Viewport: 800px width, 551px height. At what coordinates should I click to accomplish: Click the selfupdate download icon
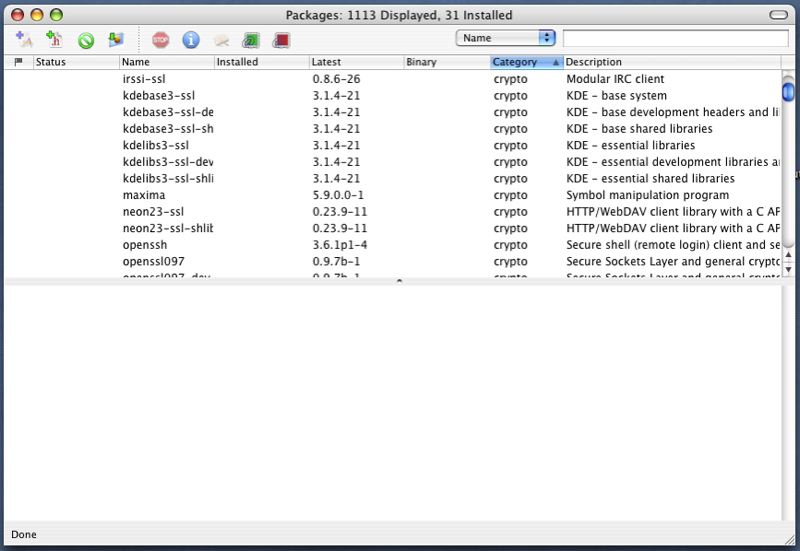click(x=116, y=39)
